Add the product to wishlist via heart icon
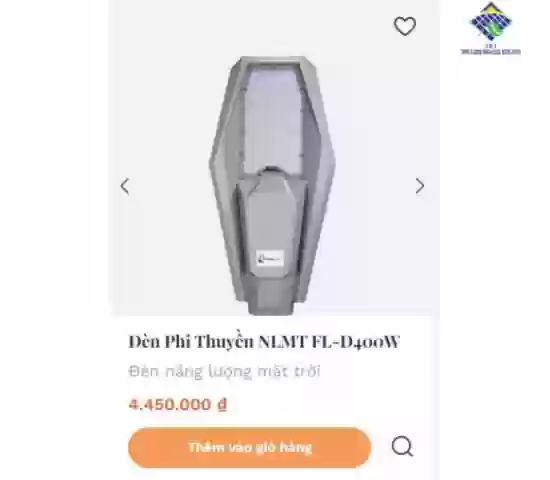Image resolution: width=550 pixels, height=480 pixels. point(405,26)
